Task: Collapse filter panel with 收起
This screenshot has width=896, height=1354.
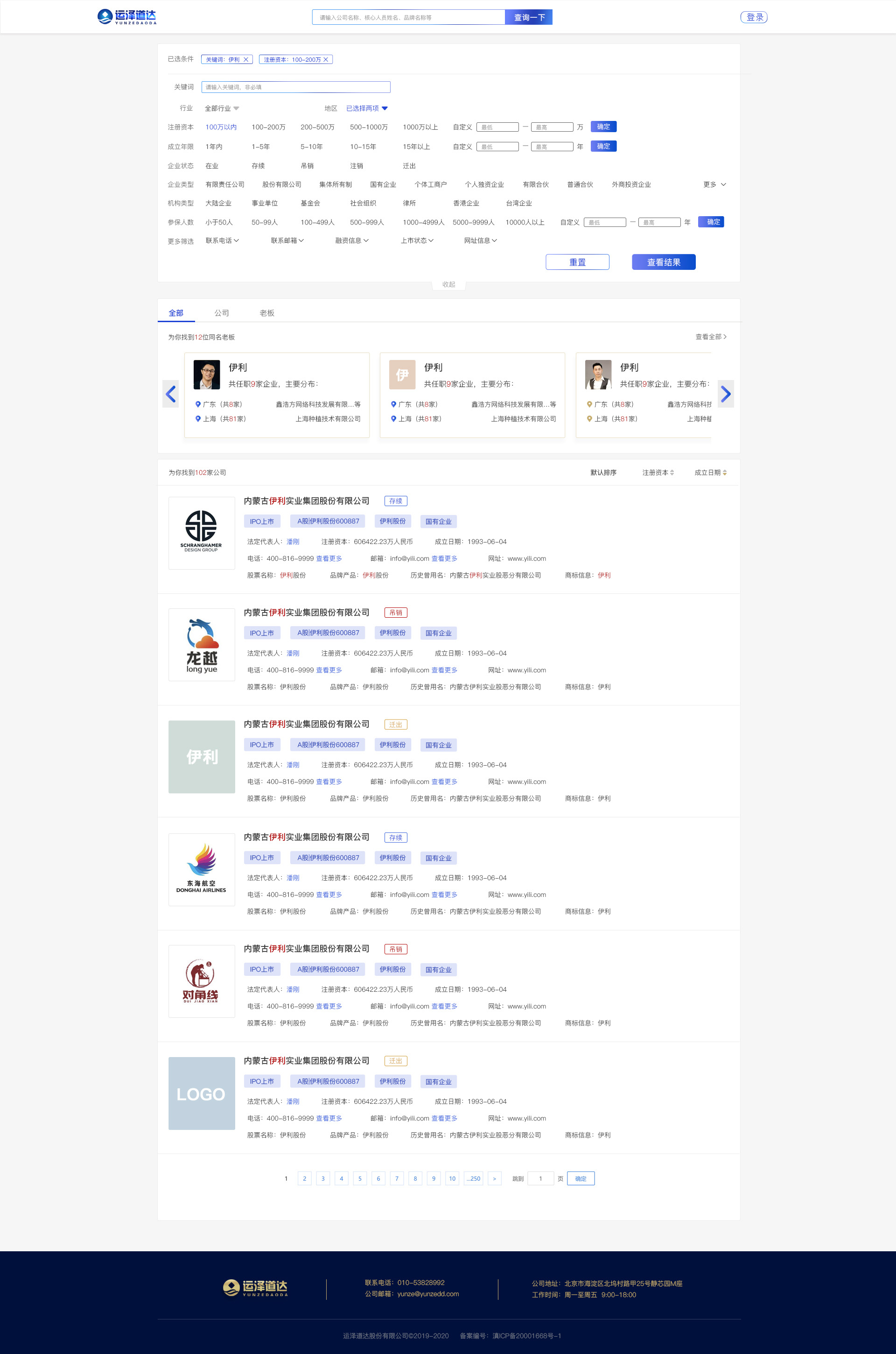Action: coord(448,285)
